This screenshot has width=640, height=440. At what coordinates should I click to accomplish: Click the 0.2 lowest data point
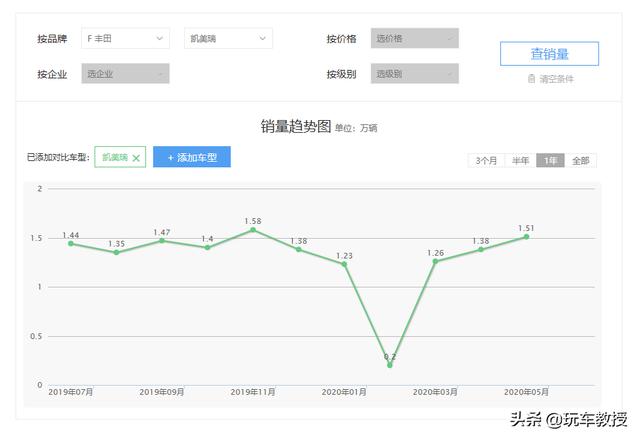390,365
